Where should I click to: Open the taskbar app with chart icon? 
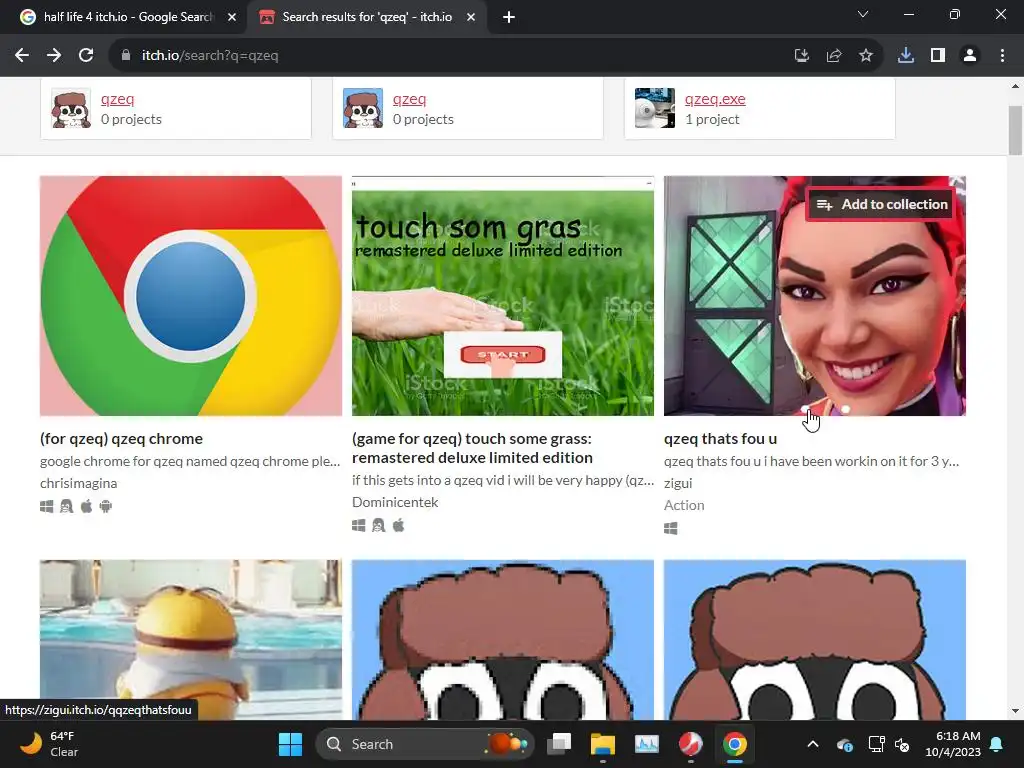[647, 744]
